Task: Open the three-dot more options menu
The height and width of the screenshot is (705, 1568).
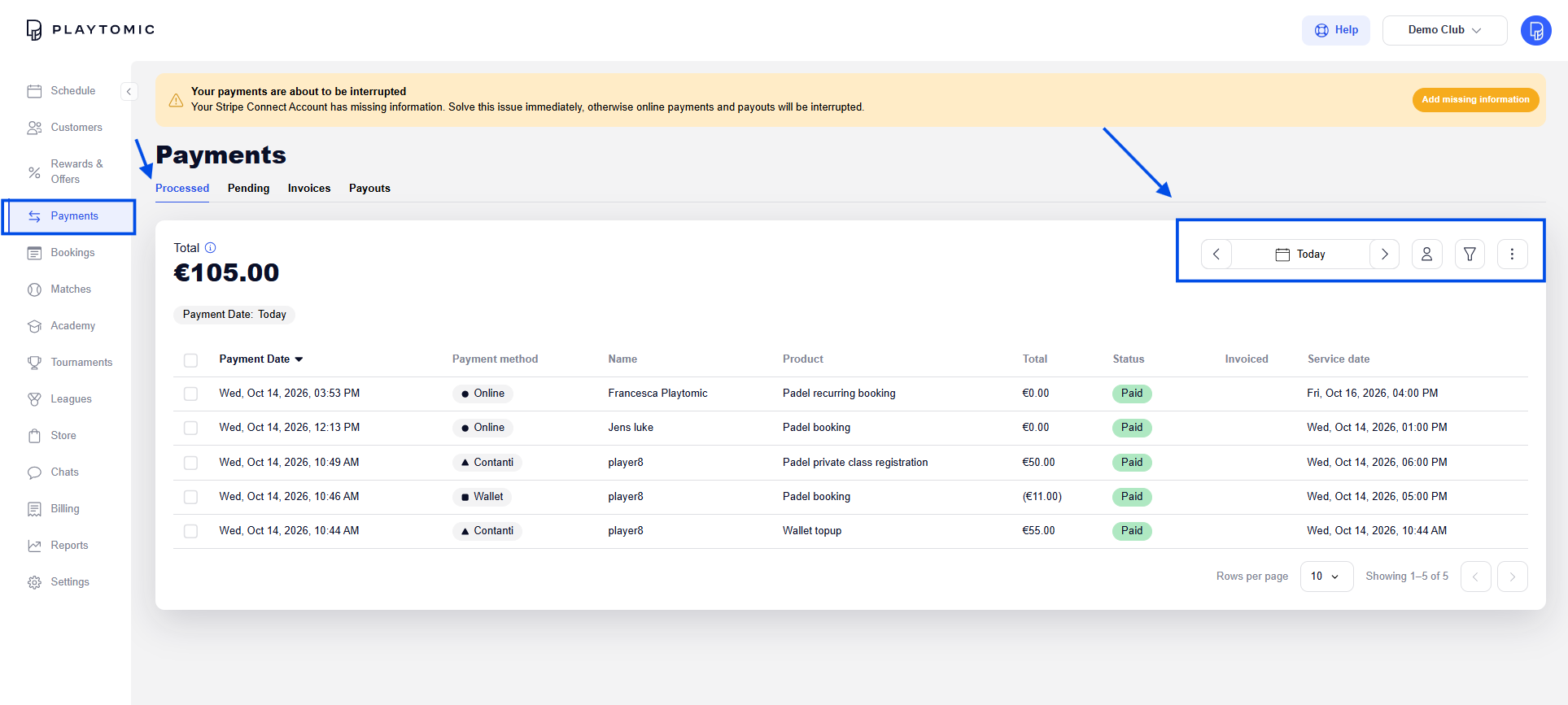Action: tap(1512, 255)
